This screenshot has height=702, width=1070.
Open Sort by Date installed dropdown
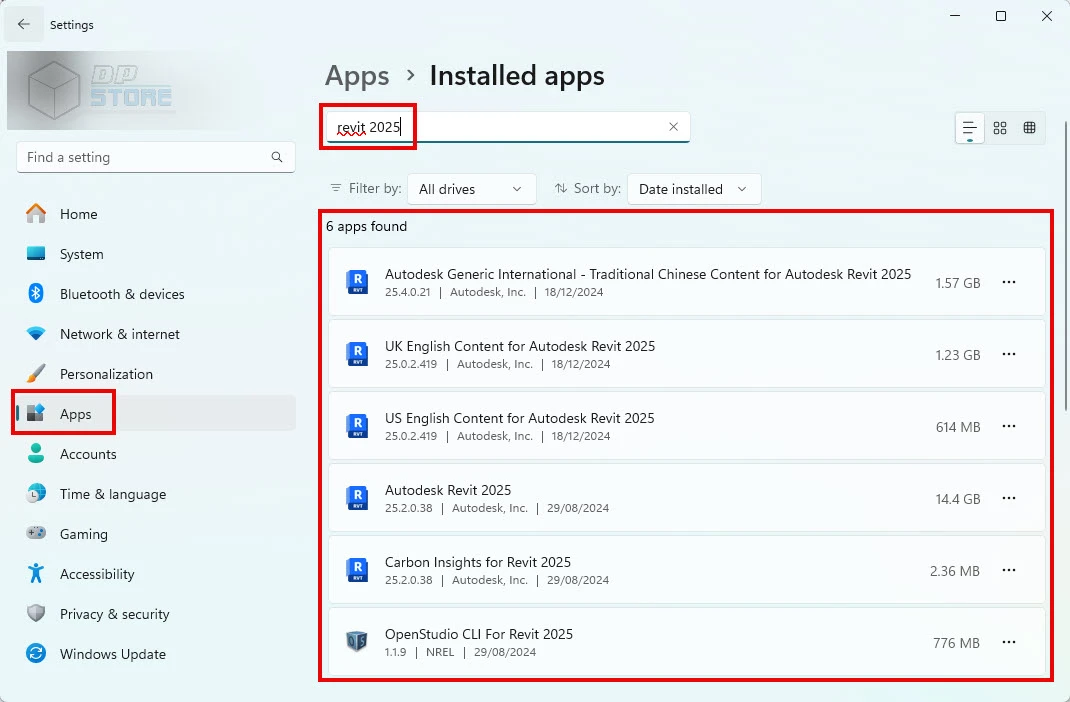[x=694, y=189]
